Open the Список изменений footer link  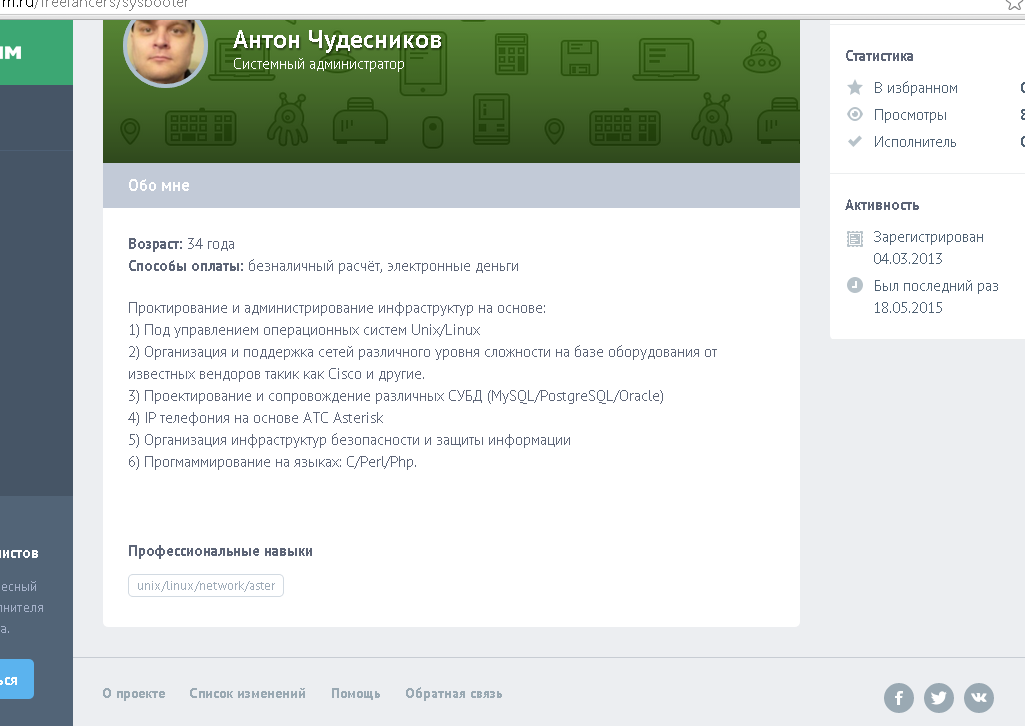pos(247,693)
